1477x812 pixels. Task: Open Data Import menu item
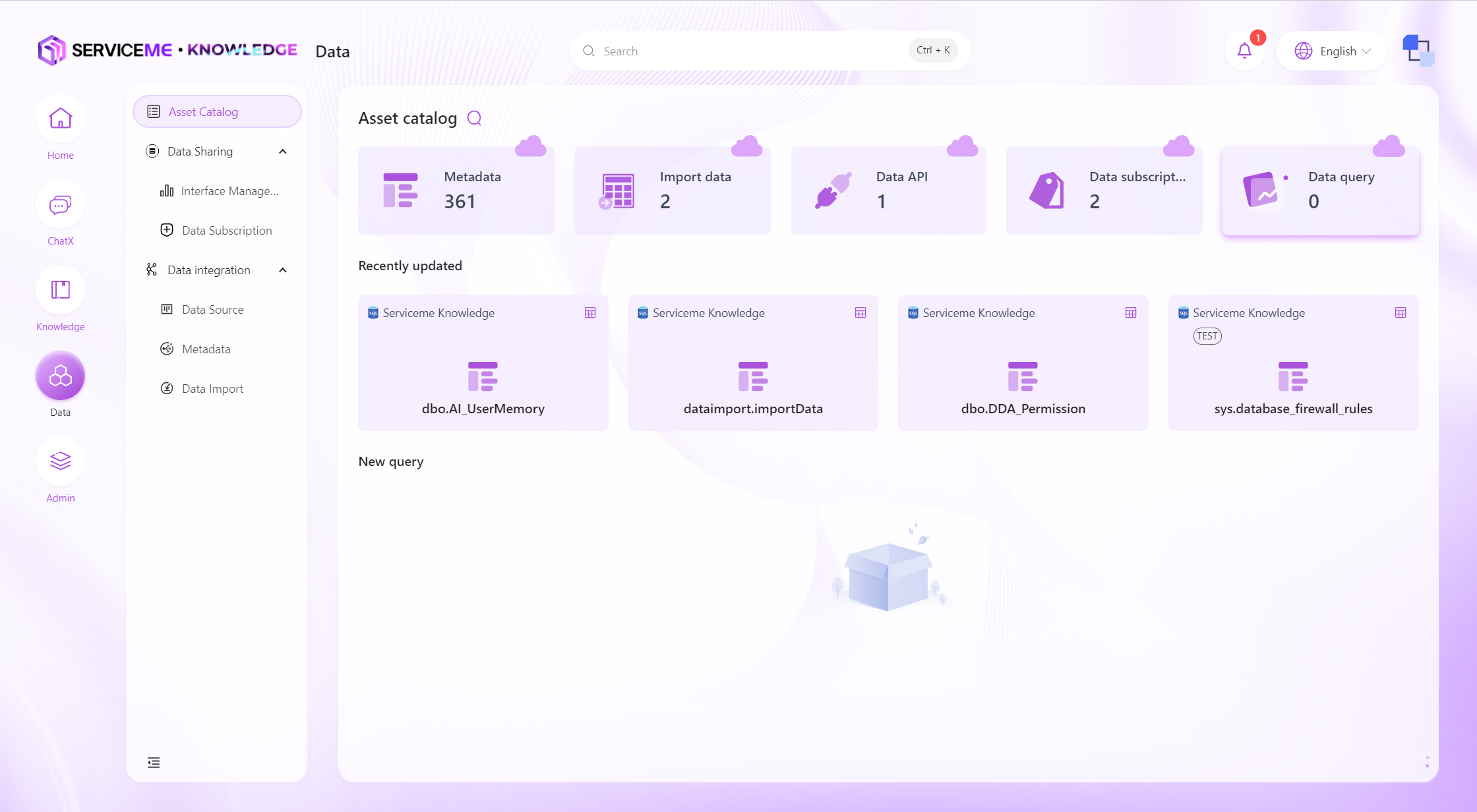pos(217,389)
